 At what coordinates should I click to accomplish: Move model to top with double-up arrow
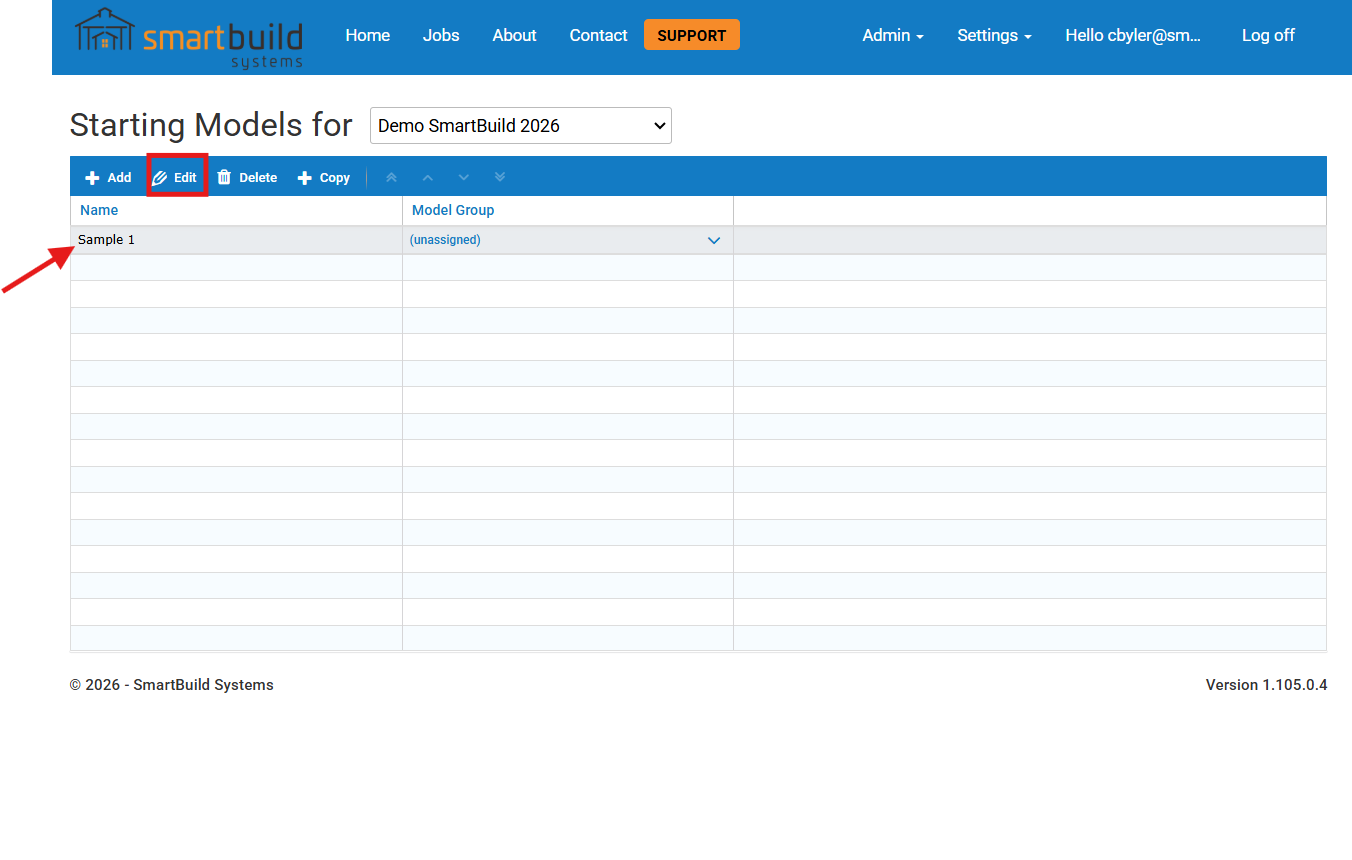(x=391, y=177)
